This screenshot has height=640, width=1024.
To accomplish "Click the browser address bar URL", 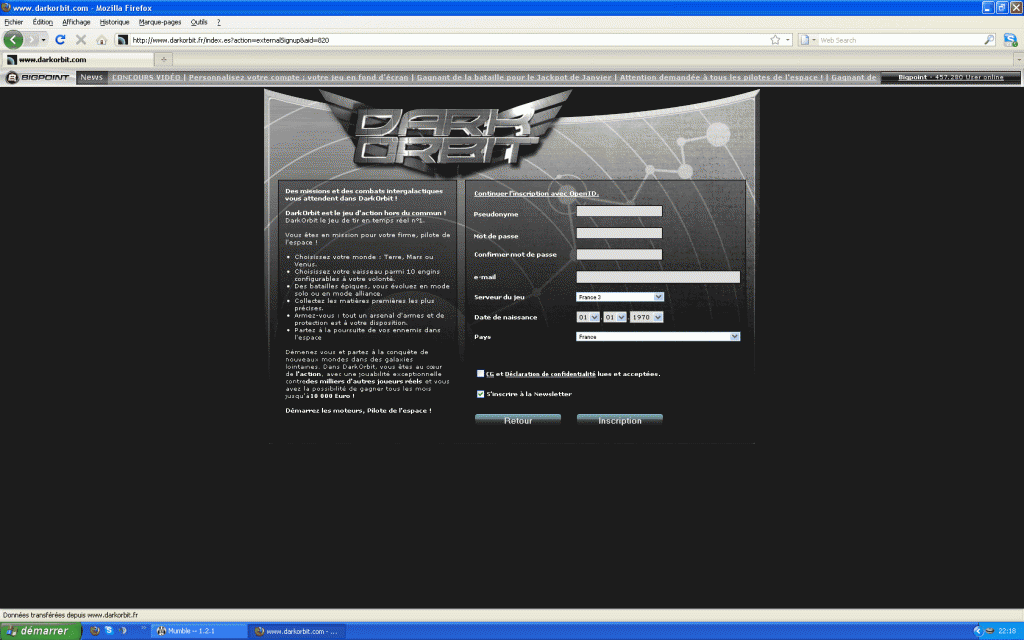I will 449,40.
